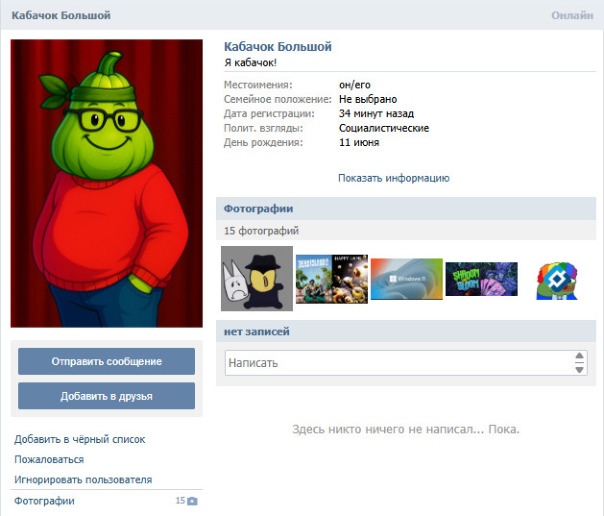Viewport: 604px width, 516px height.
Task: Click the Кабачок Большой title in top bar
Action: click(61, 15)
